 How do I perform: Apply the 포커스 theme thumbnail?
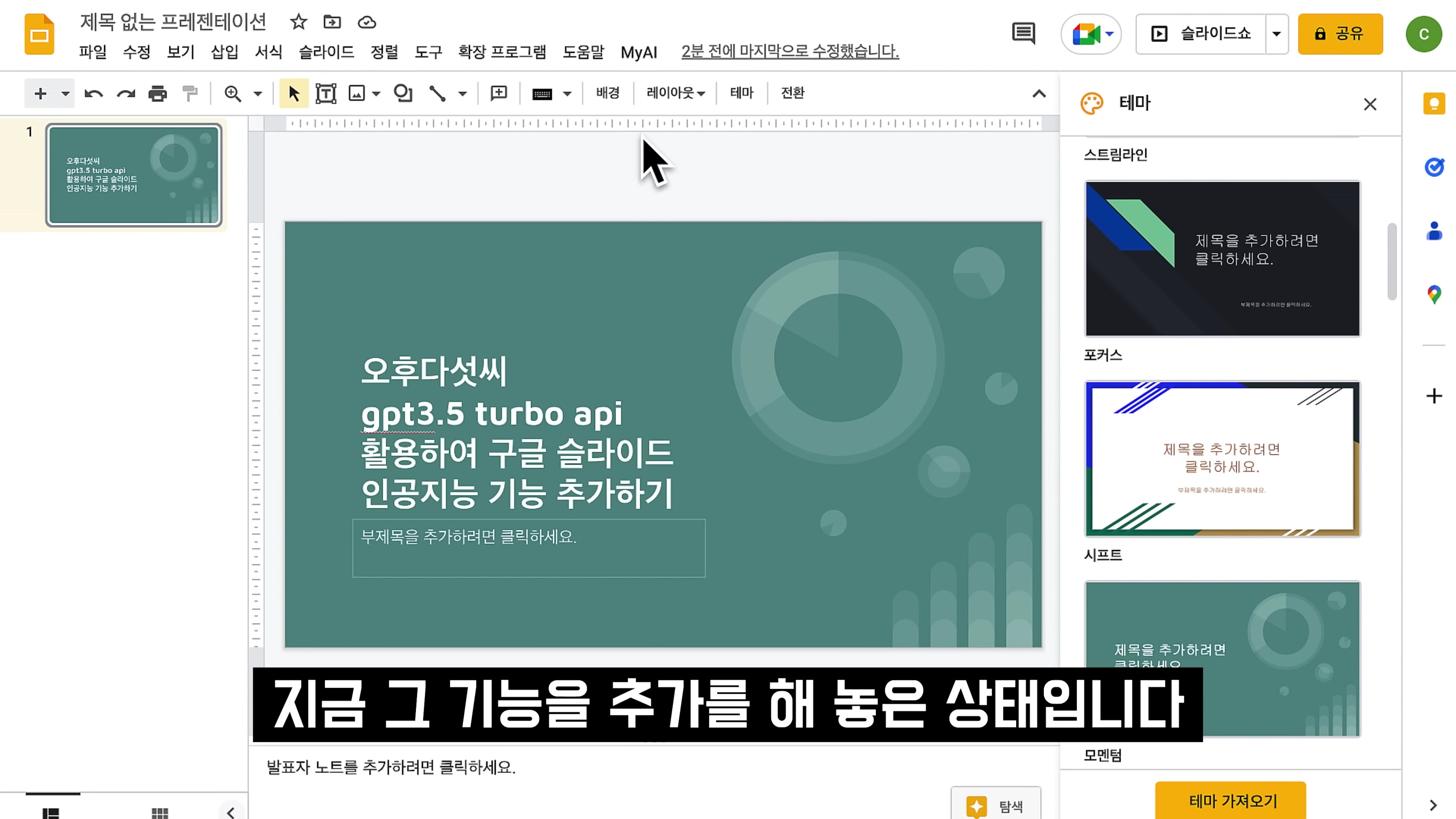[1222, 459]
